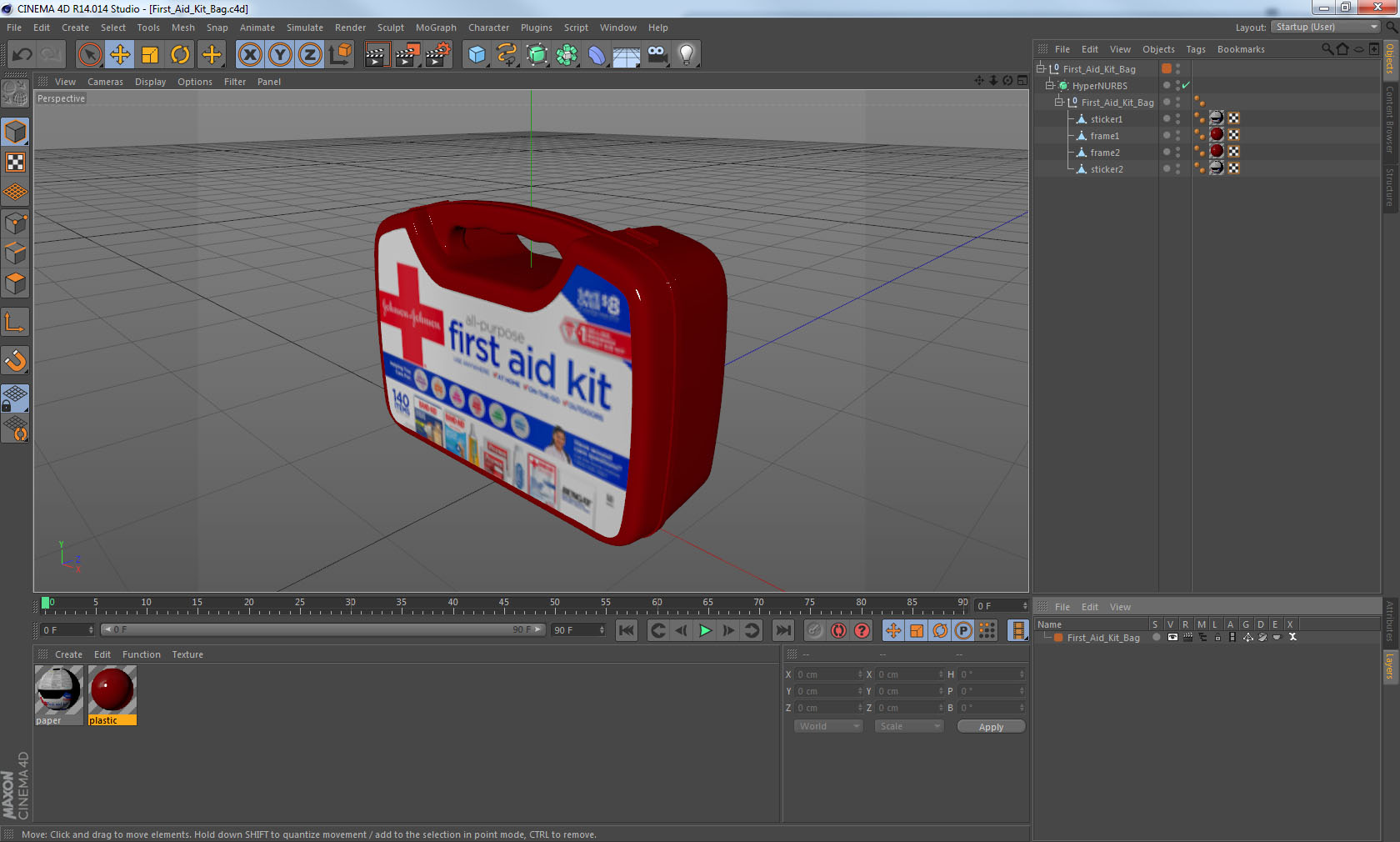
Task: Collapse nested First_Aid_Kit_Bag null node
Action: coord(1059,102)
